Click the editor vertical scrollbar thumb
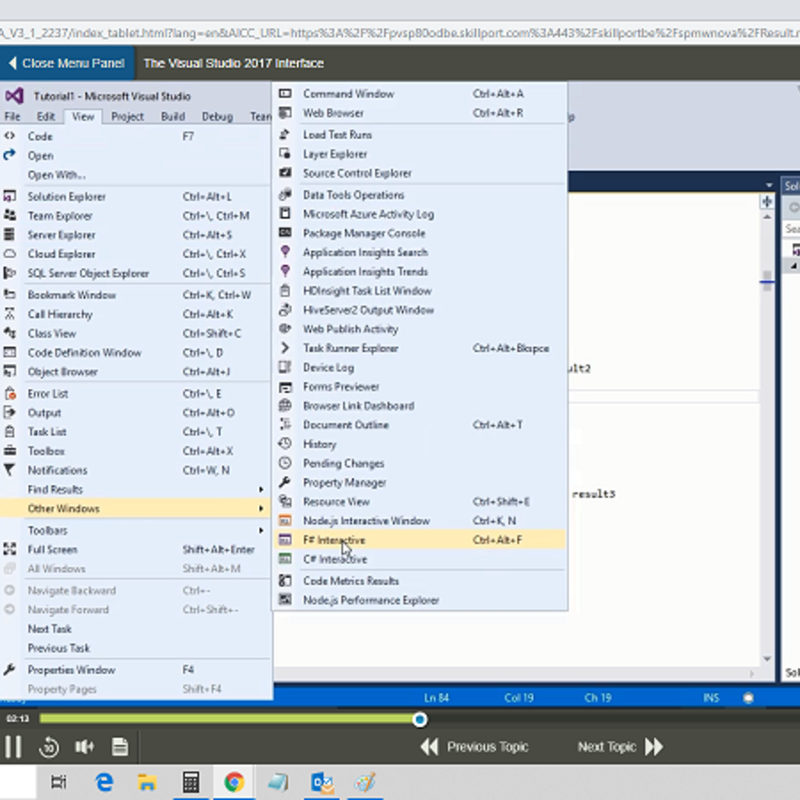 [x=767, y=281]
